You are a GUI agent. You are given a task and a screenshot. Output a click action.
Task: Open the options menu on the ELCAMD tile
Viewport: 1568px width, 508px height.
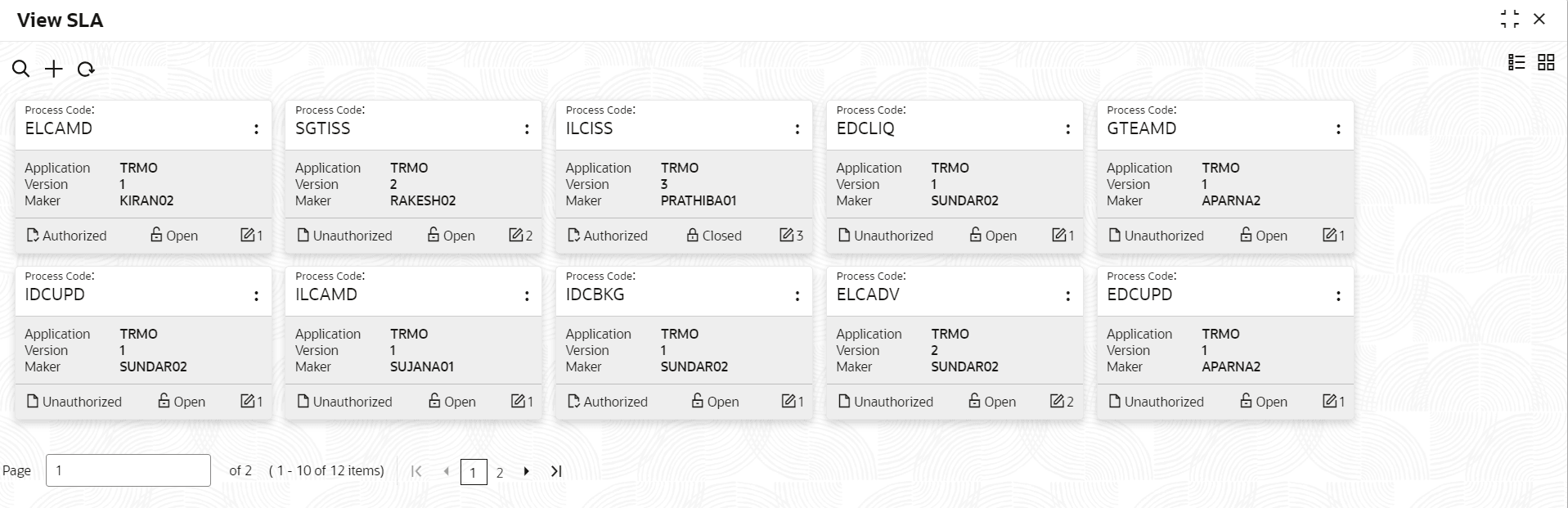[x=257, y=128]
